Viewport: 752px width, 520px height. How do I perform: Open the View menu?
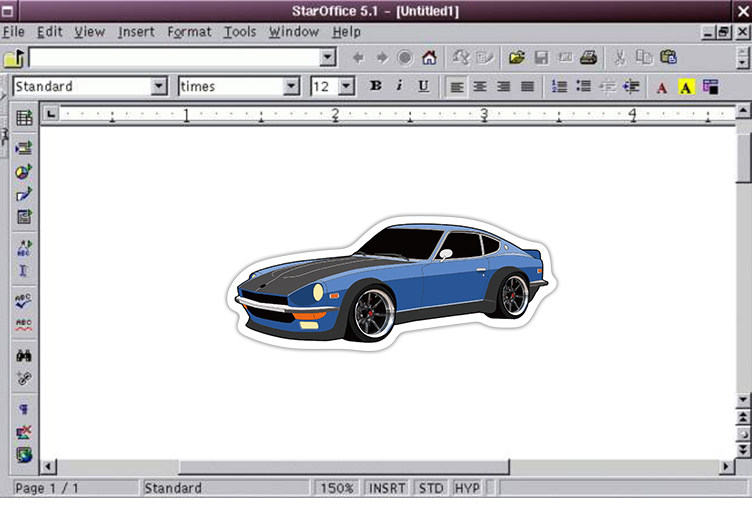click(89, 32)
